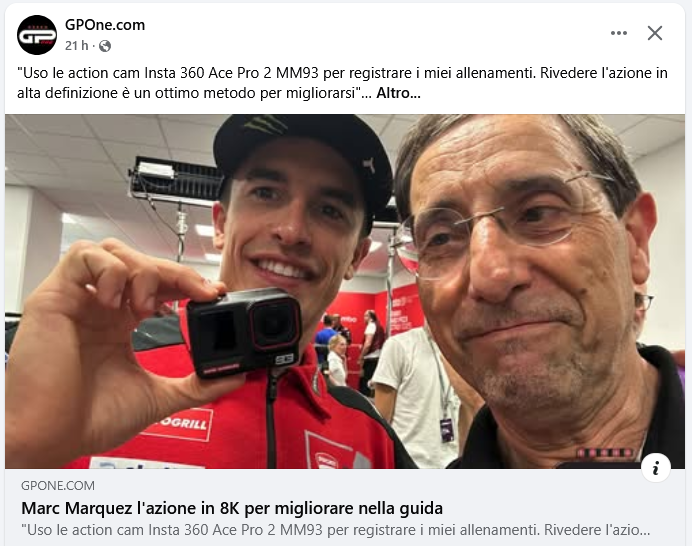This screenshot has height=546, width=692.
Task: Click the studio light rig behind rider
Action: 176,181
